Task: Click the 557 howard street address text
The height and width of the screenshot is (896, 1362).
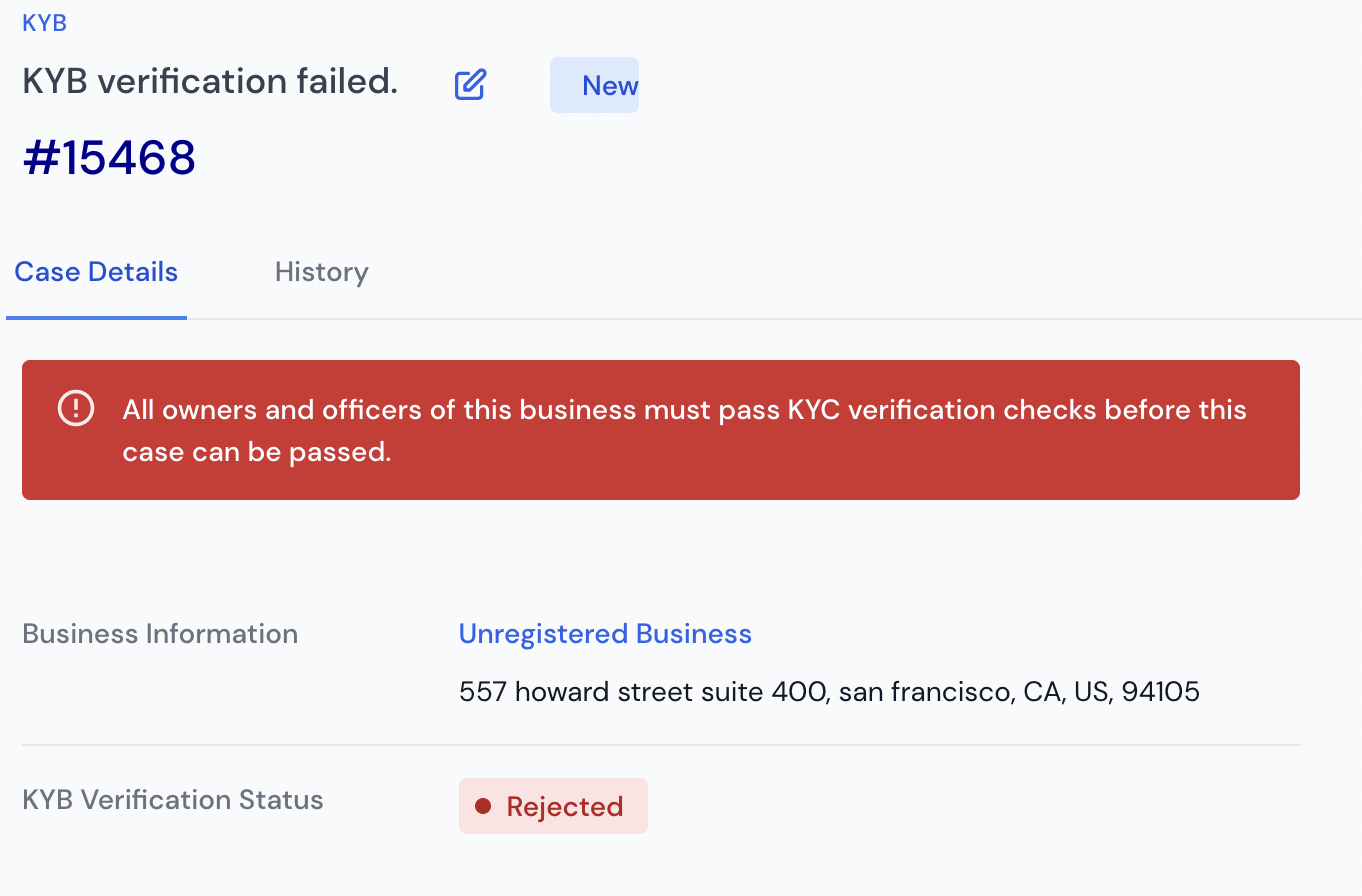Action: (829, 691)
